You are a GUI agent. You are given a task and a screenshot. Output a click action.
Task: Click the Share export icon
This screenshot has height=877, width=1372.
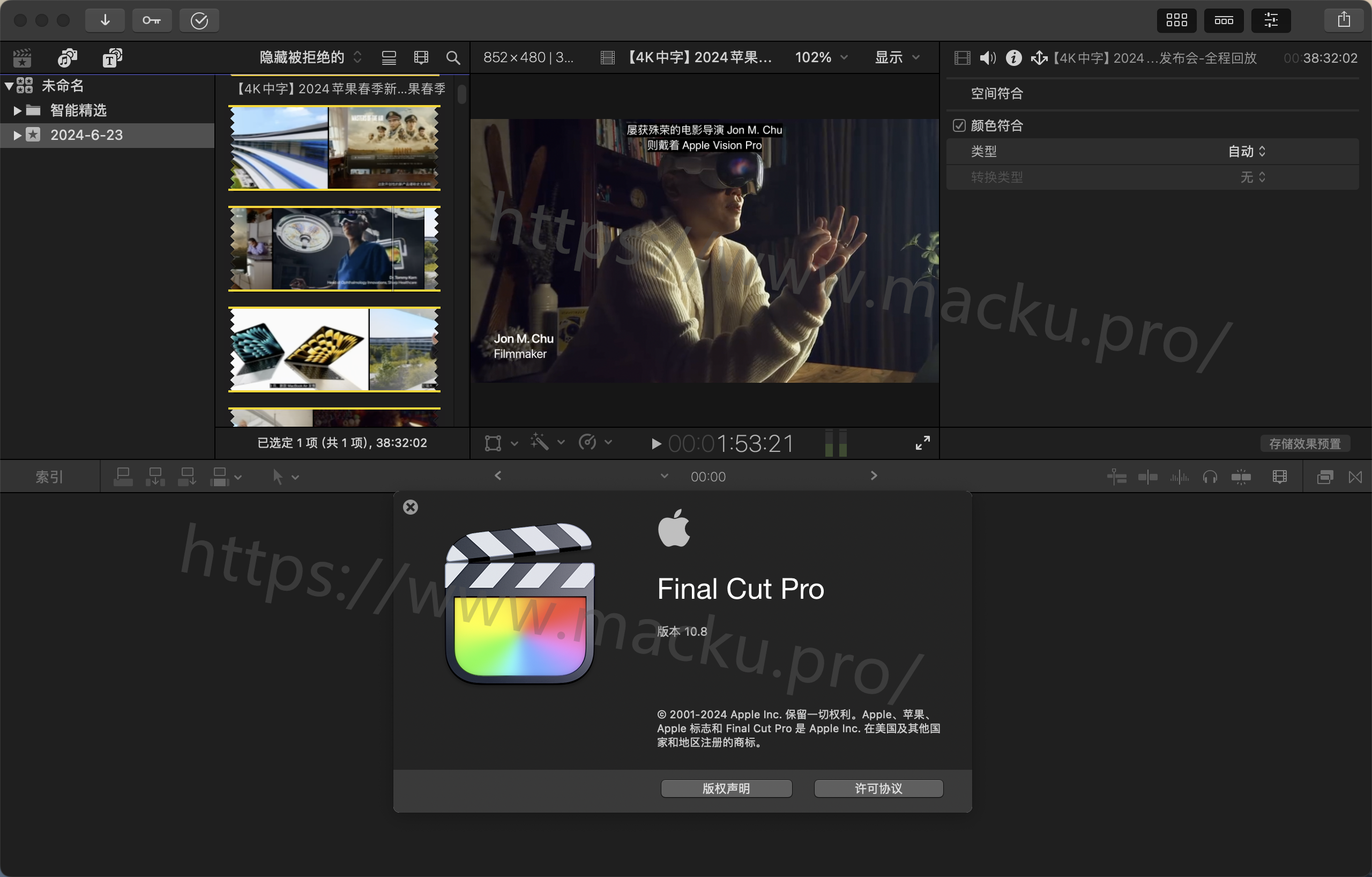(1344, 20)
